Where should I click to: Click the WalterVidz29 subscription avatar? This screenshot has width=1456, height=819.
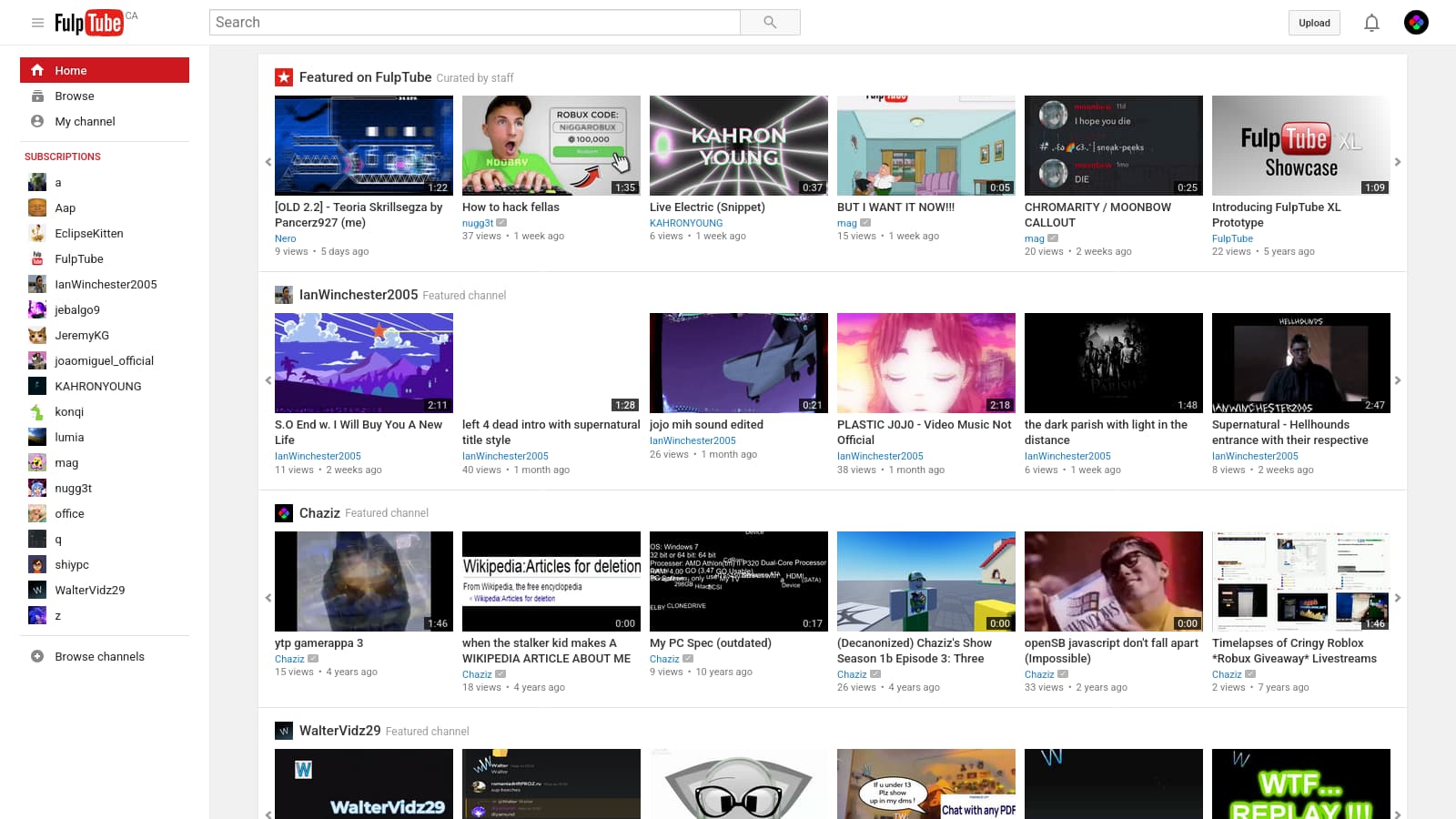click(37, 590)
